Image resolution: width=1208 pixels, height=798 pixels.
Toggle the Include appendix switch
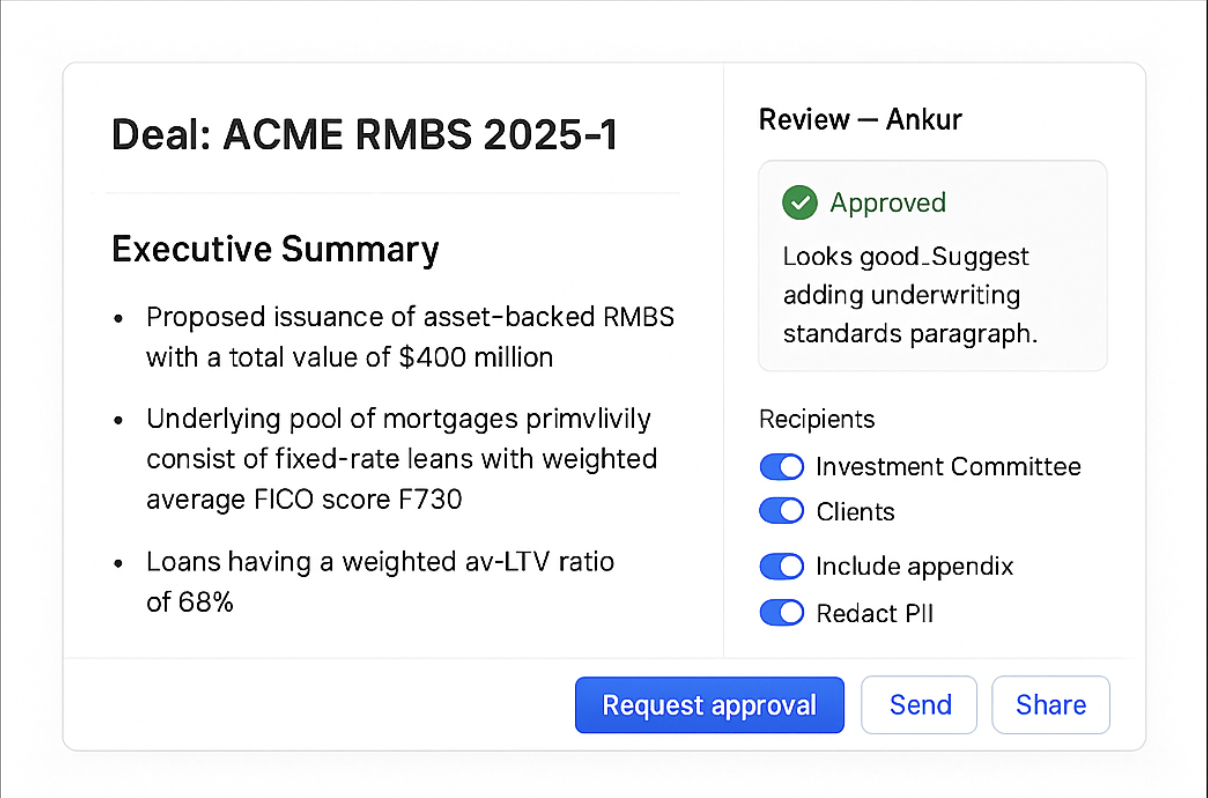tap(782, 567)
